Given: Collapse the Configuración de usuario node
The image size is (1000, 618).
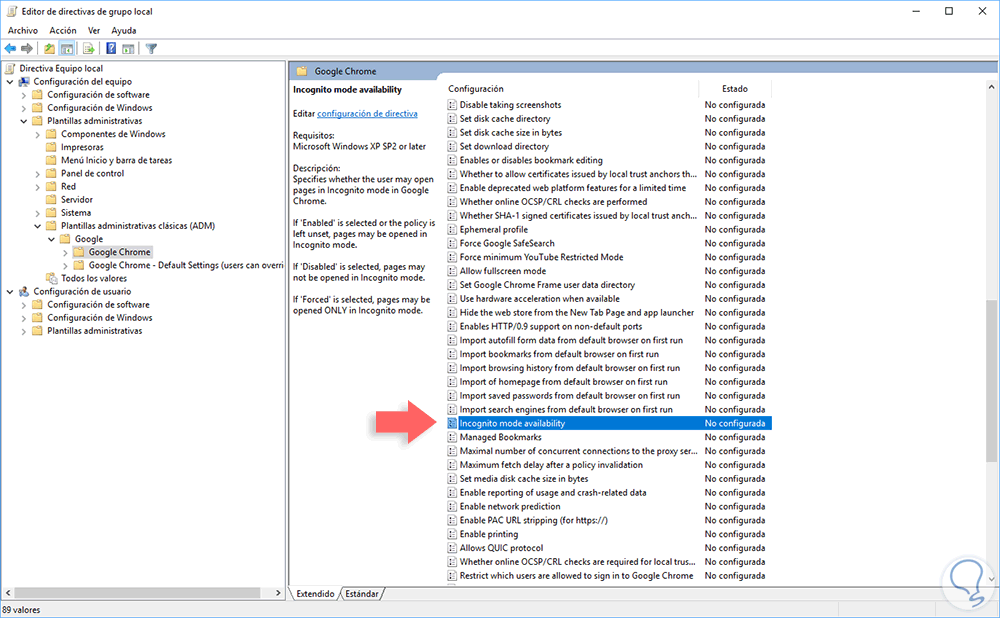Looking at the screenshot, I should click(x=10, y=291).
